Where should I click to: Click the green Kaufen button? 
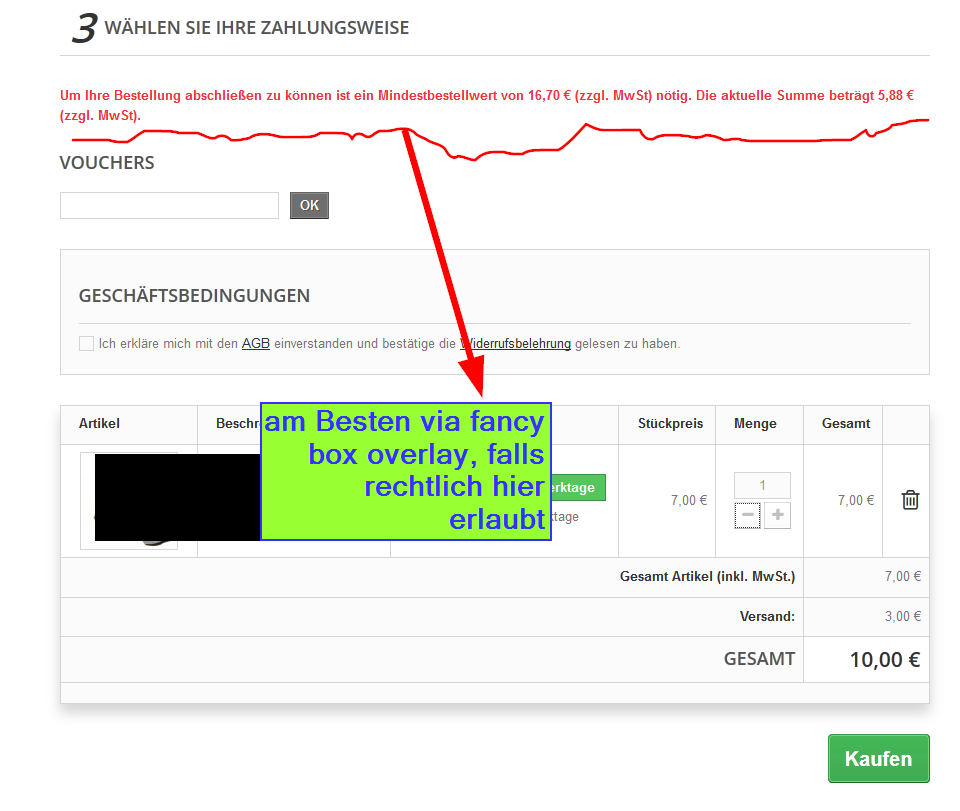879,758
